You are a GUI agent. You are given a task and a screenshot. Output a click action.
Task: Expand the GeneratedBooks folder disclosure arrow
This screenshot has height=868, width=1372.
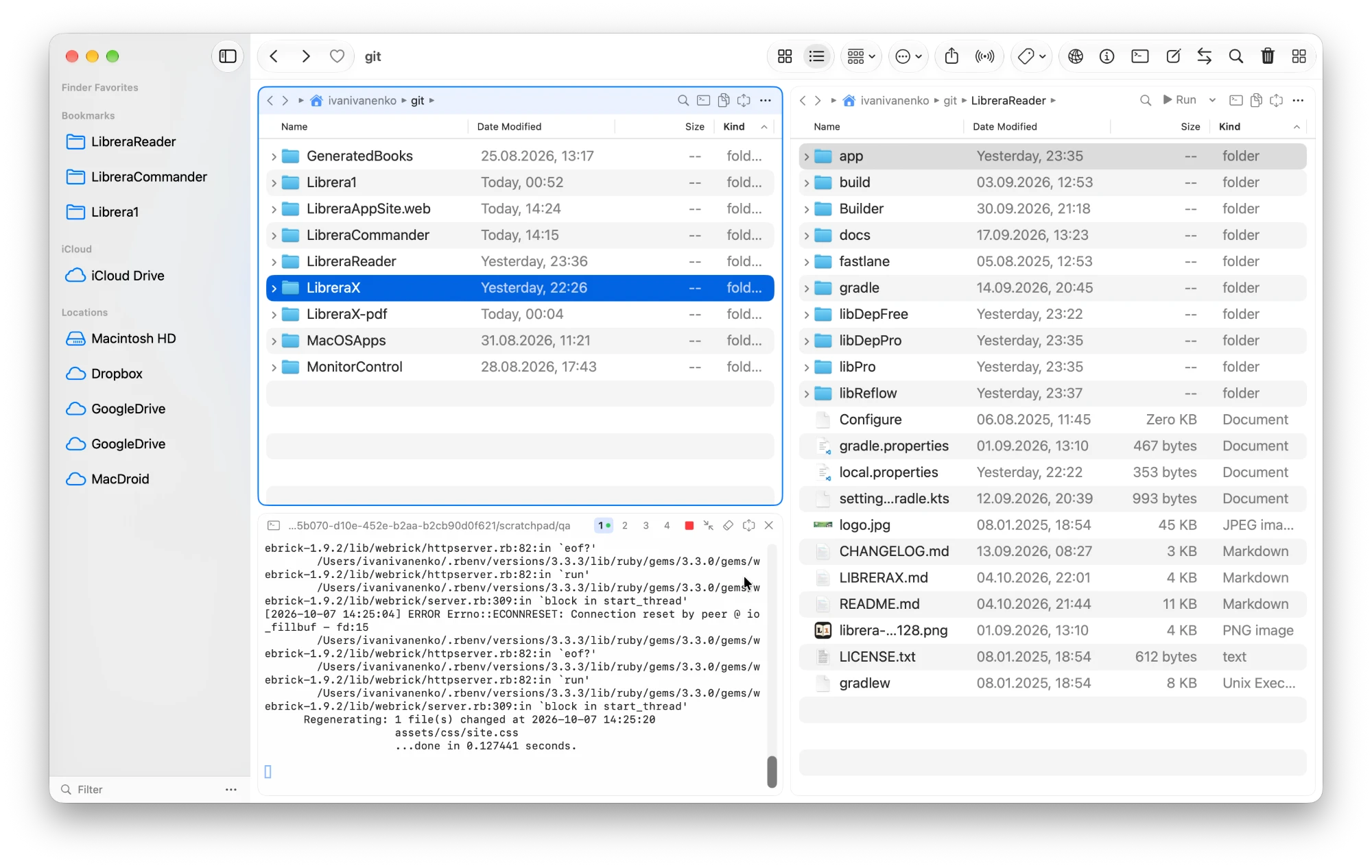point(274,156)
